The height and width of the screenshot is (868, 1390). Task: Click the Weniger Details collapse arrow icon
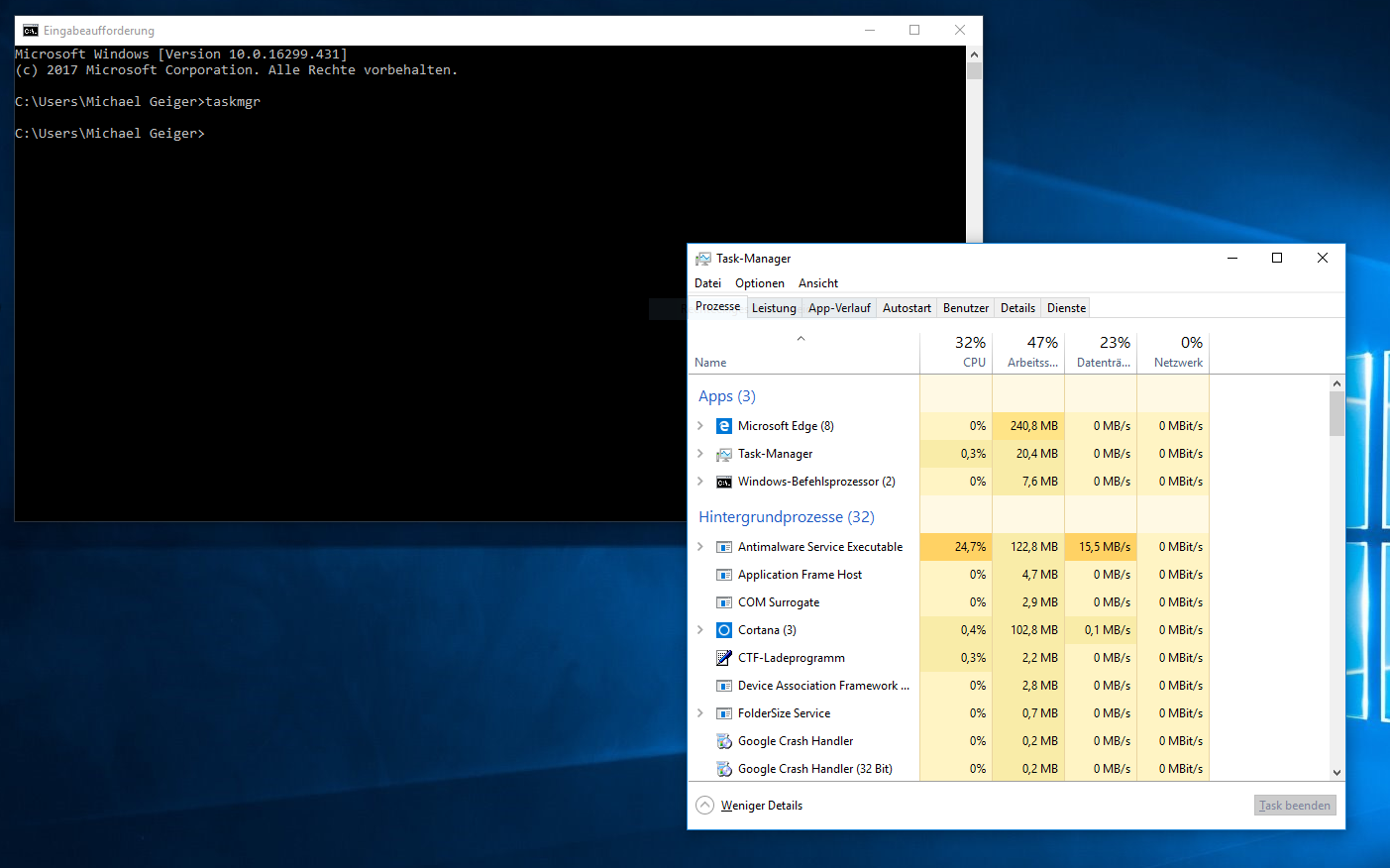coord(704,806)
